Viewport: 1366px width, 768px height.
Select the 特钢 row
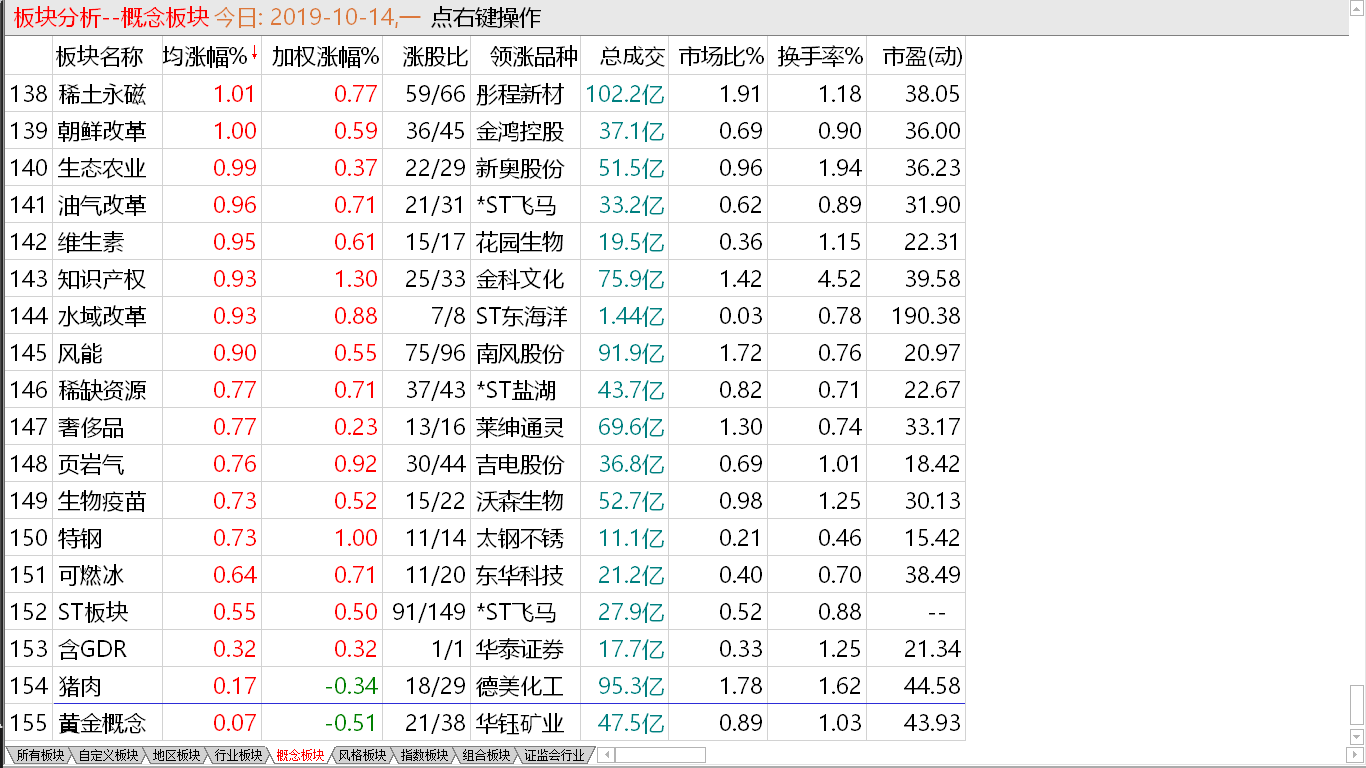[x=485, y=538]
